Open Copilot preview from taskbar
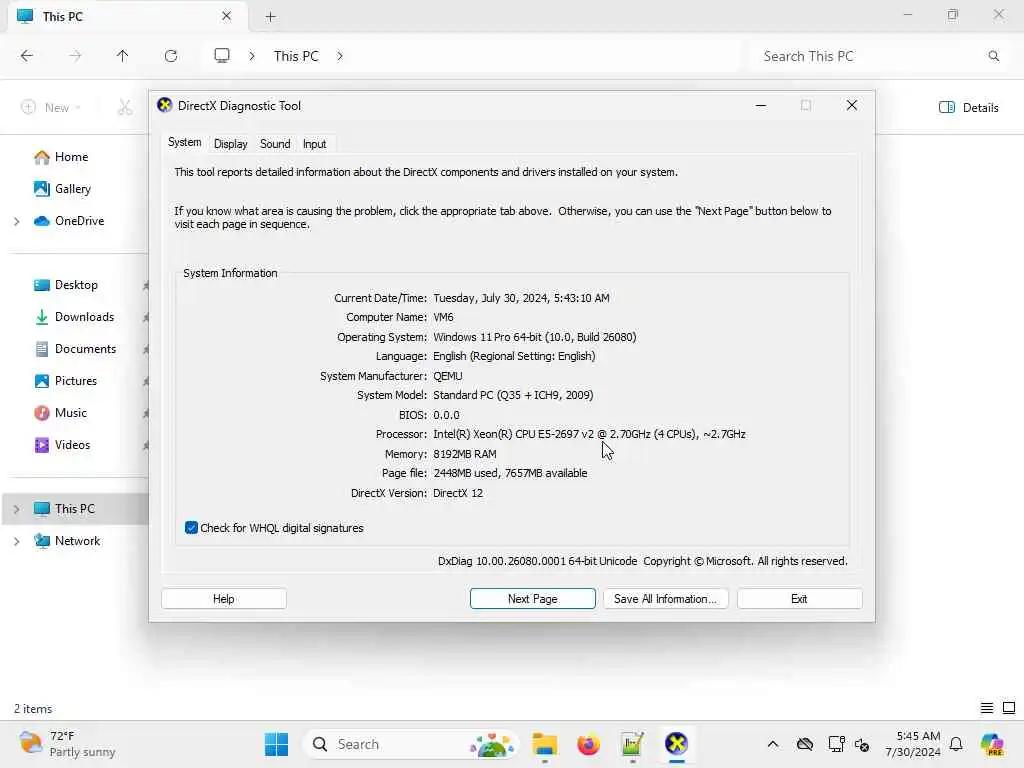1024x768 pixels. click(993, 744)
